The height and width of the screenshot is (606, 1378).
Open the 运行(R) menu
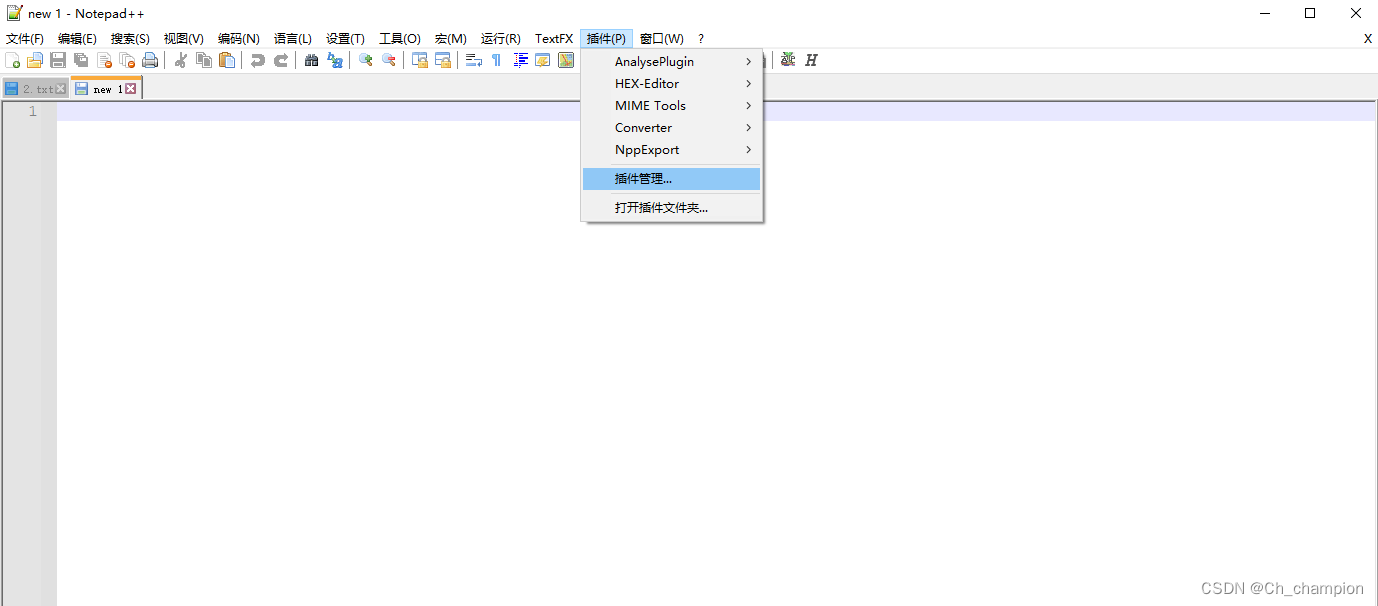coord(500,38)
